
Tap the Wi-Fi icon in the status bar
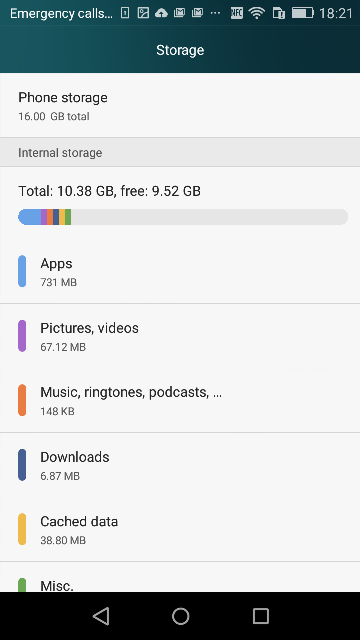[257, 13]
